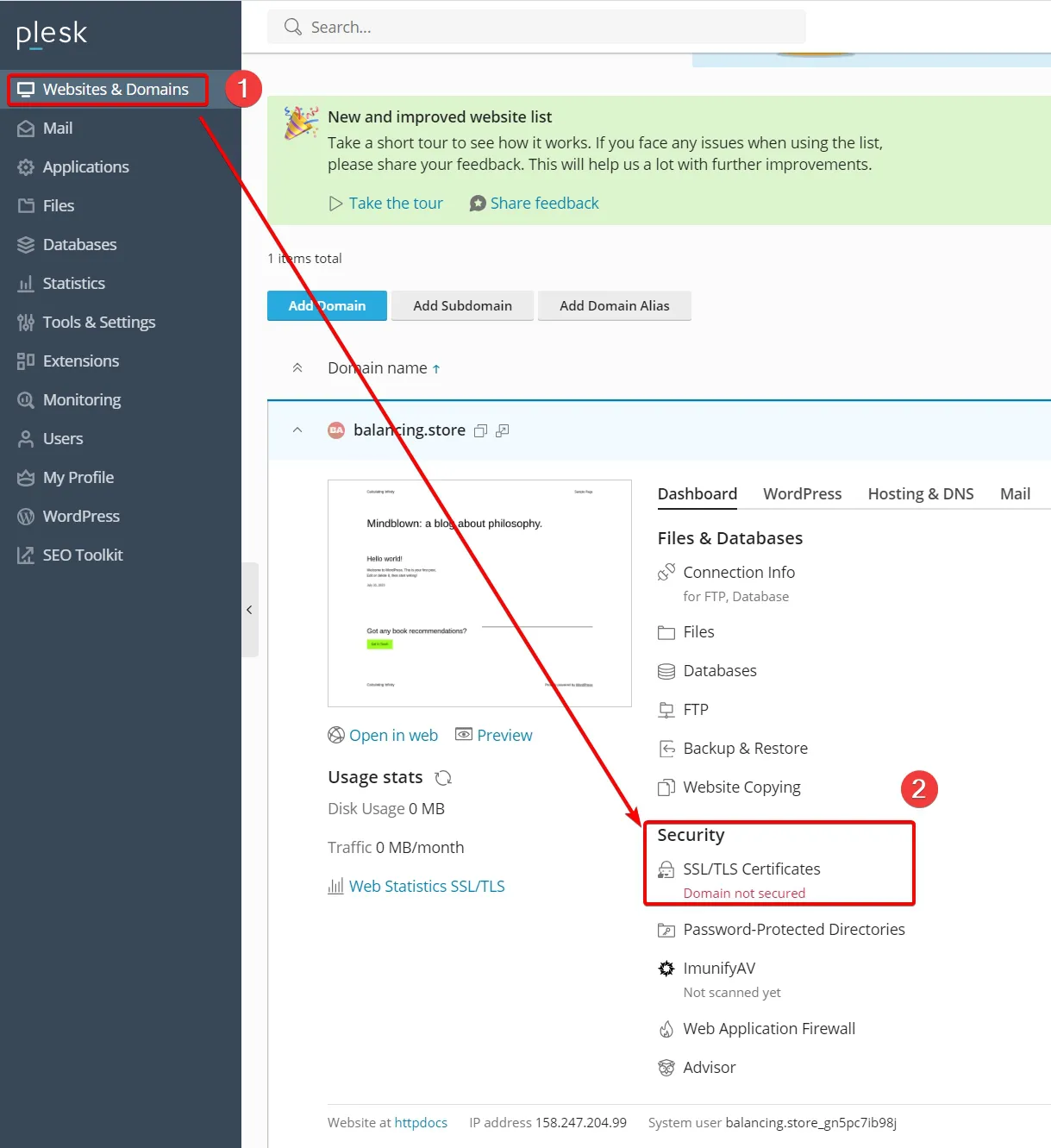Select the Dashboard tab
1051x1148 pixels.
point(698,494)
